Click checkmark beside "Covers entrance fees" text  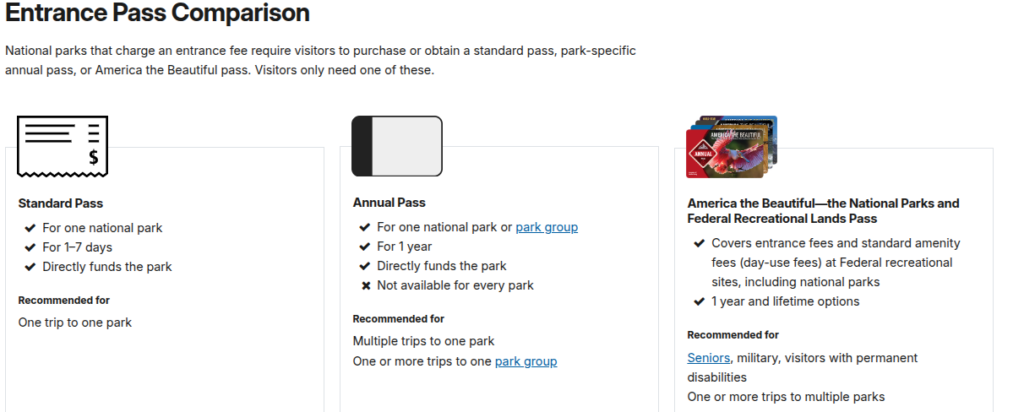coord(698,243)
